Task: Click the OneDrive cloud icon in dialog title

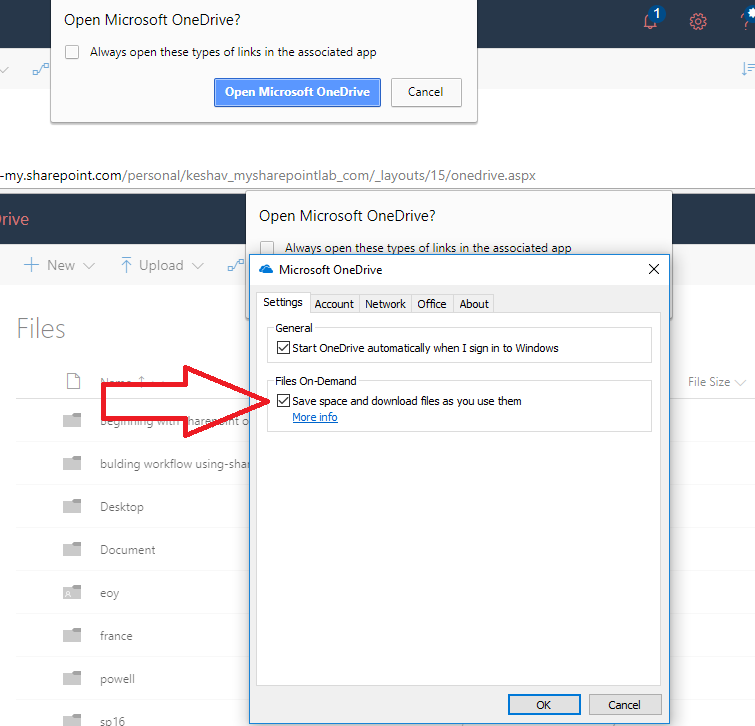Action: (266, 269)
